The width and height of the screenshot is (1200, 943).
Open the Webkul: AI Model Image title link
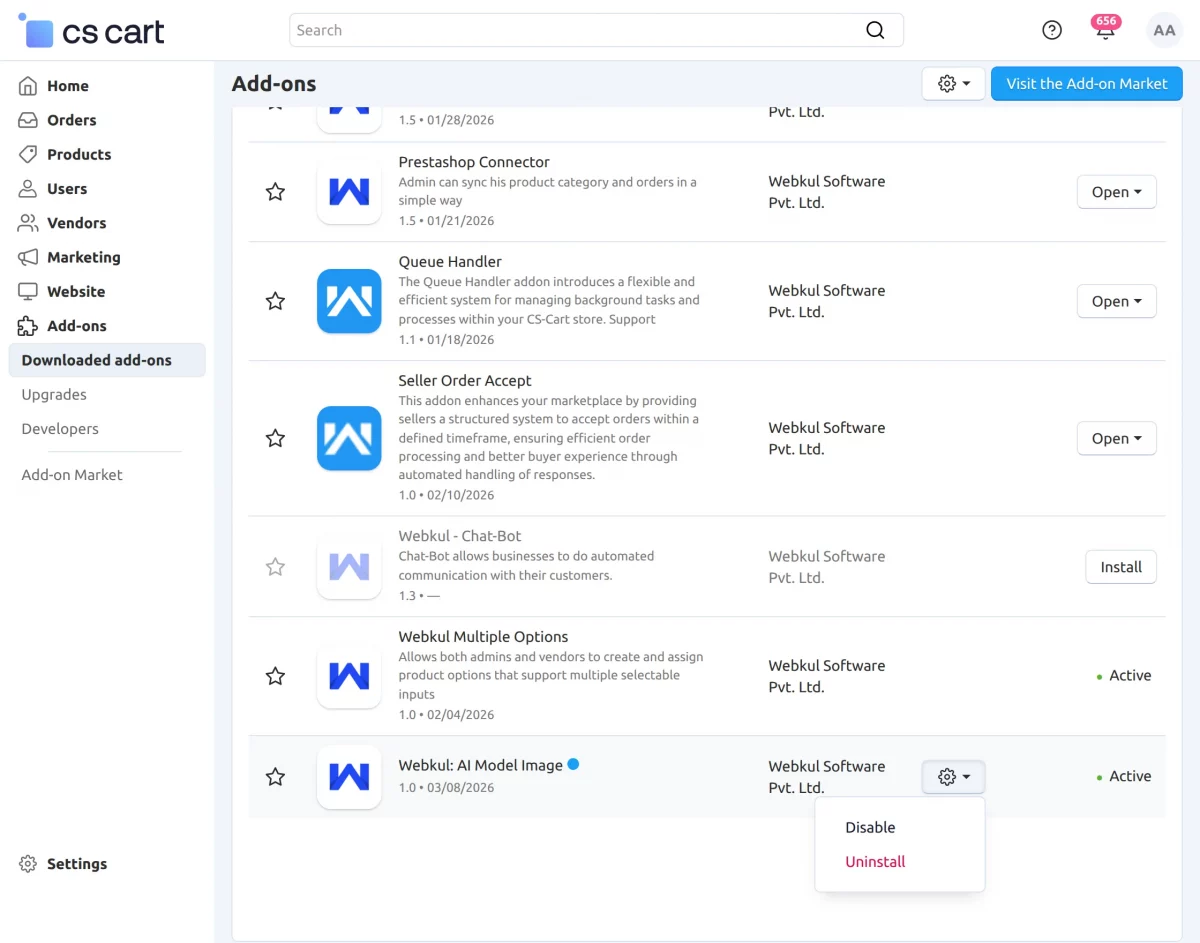[x=480, y=765]
